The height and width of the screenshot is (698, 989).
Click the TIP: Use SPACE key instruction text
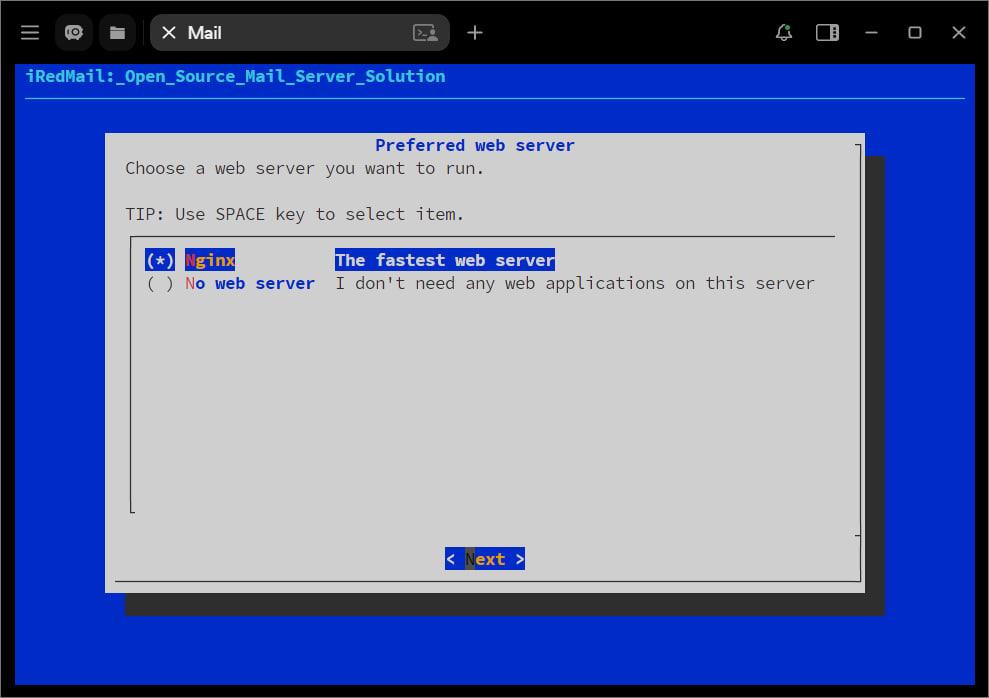coord(294,214)
